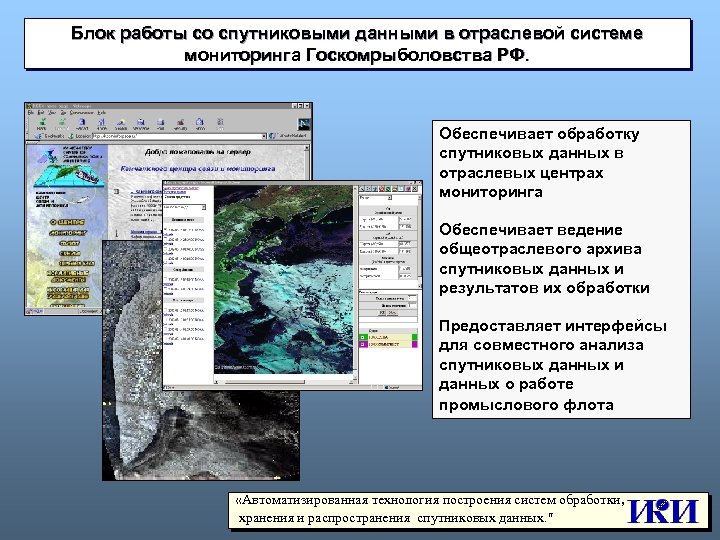This screenshot has width=720, height=540.
Task: Click the Search icon in Netscape toolbar
Action: [x=121, y=122]
